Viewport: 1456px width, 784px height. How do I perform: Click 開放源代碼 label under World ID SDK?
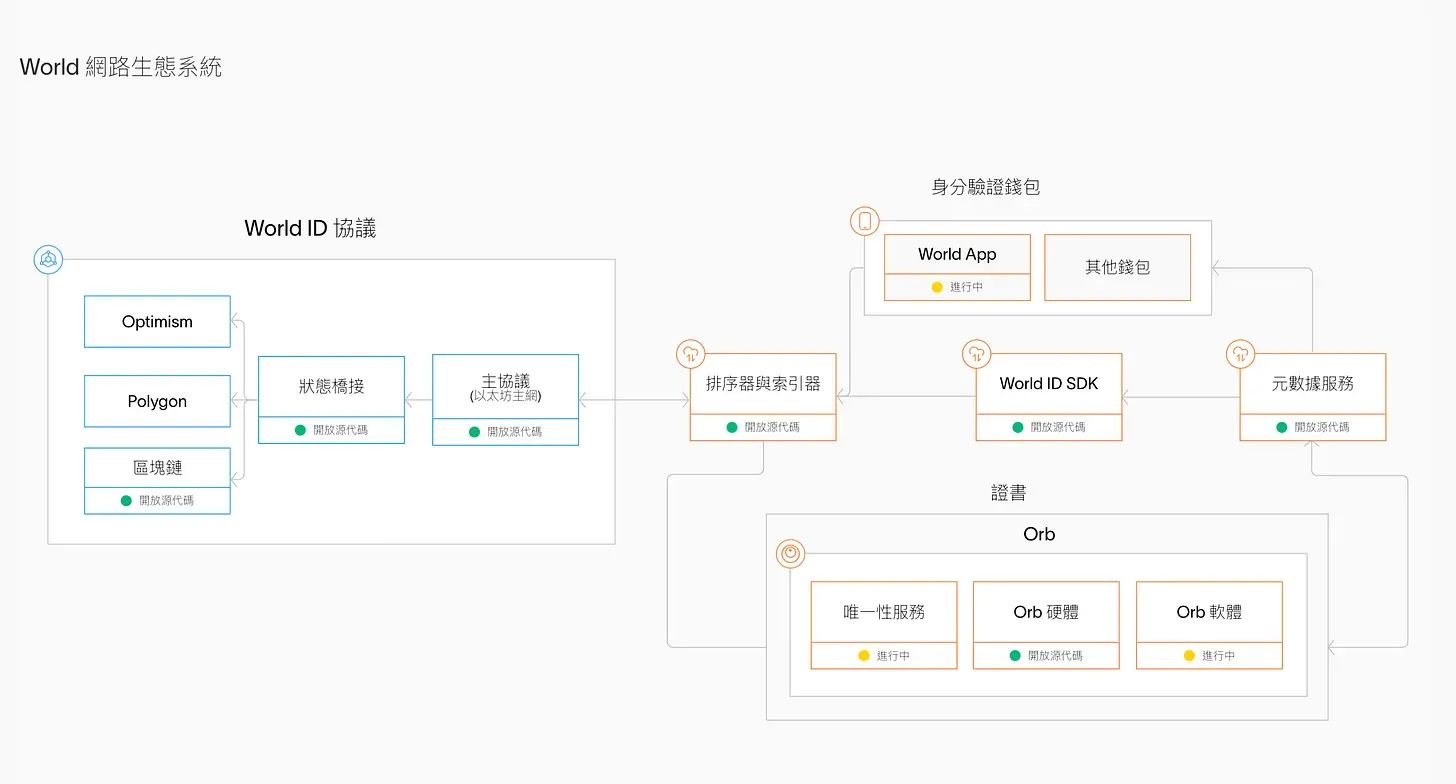tap(1058, 427)
